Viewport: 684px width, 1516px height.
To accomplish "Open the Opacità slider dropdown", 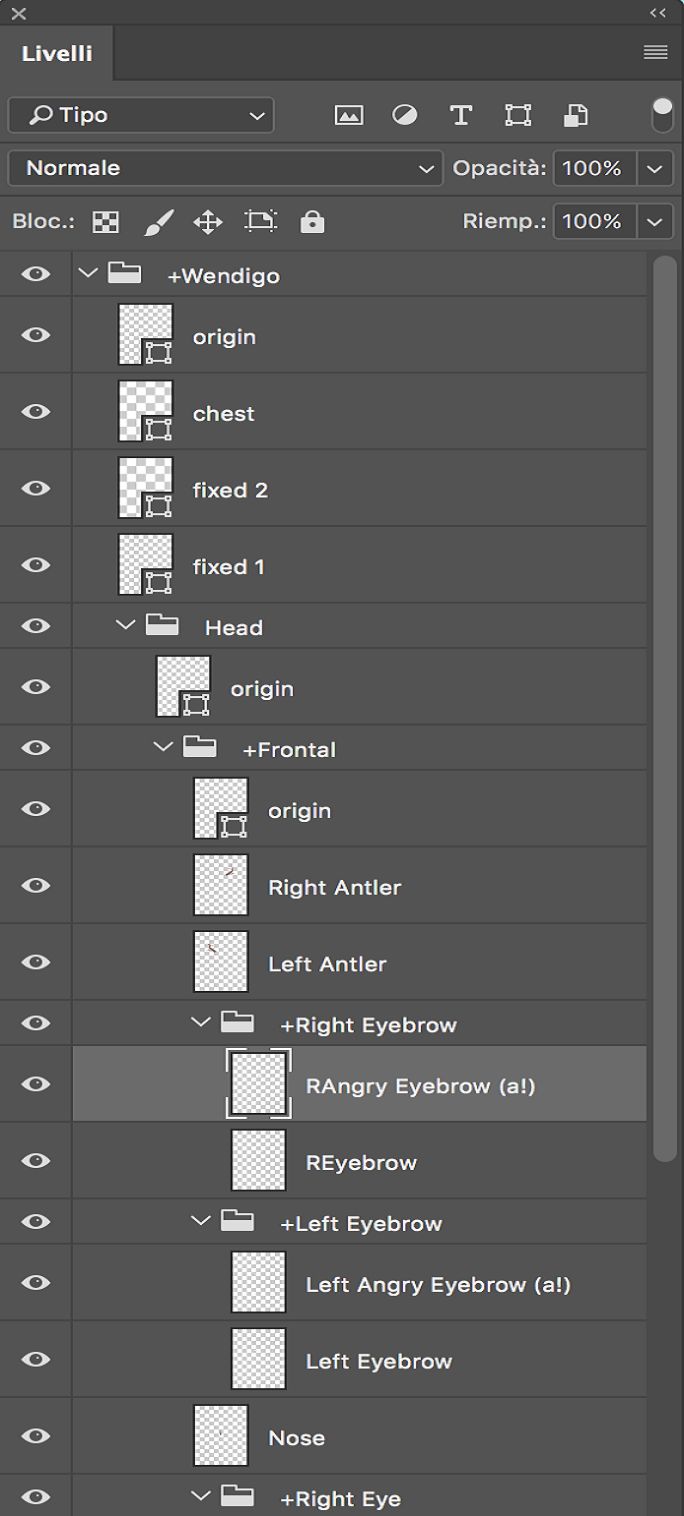I will [655, 168].
